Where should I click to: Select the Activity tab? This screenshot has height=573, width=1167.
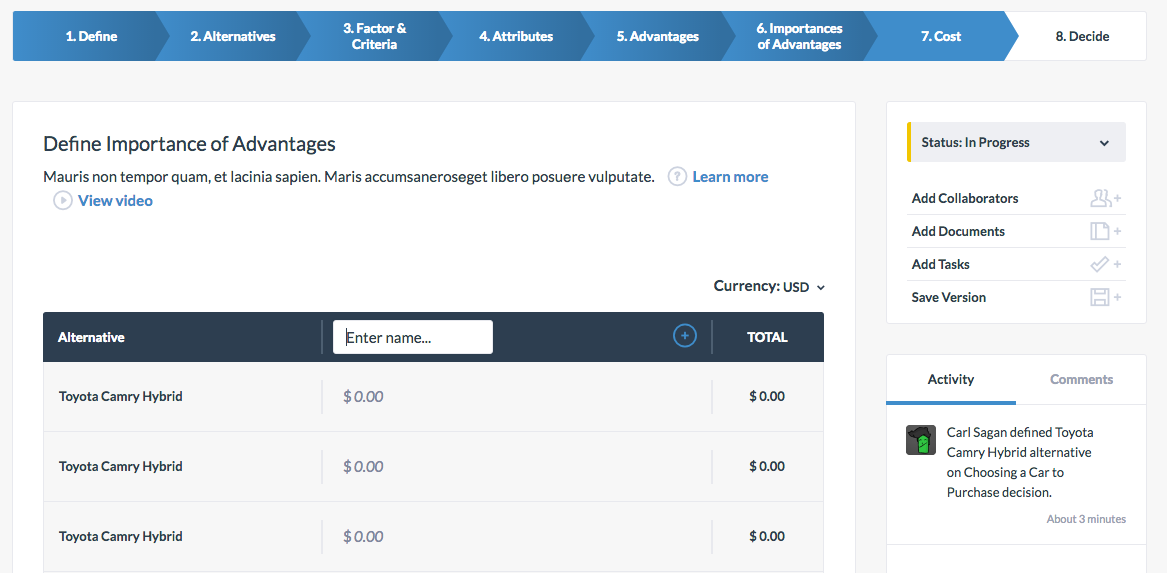click(950, 380)
